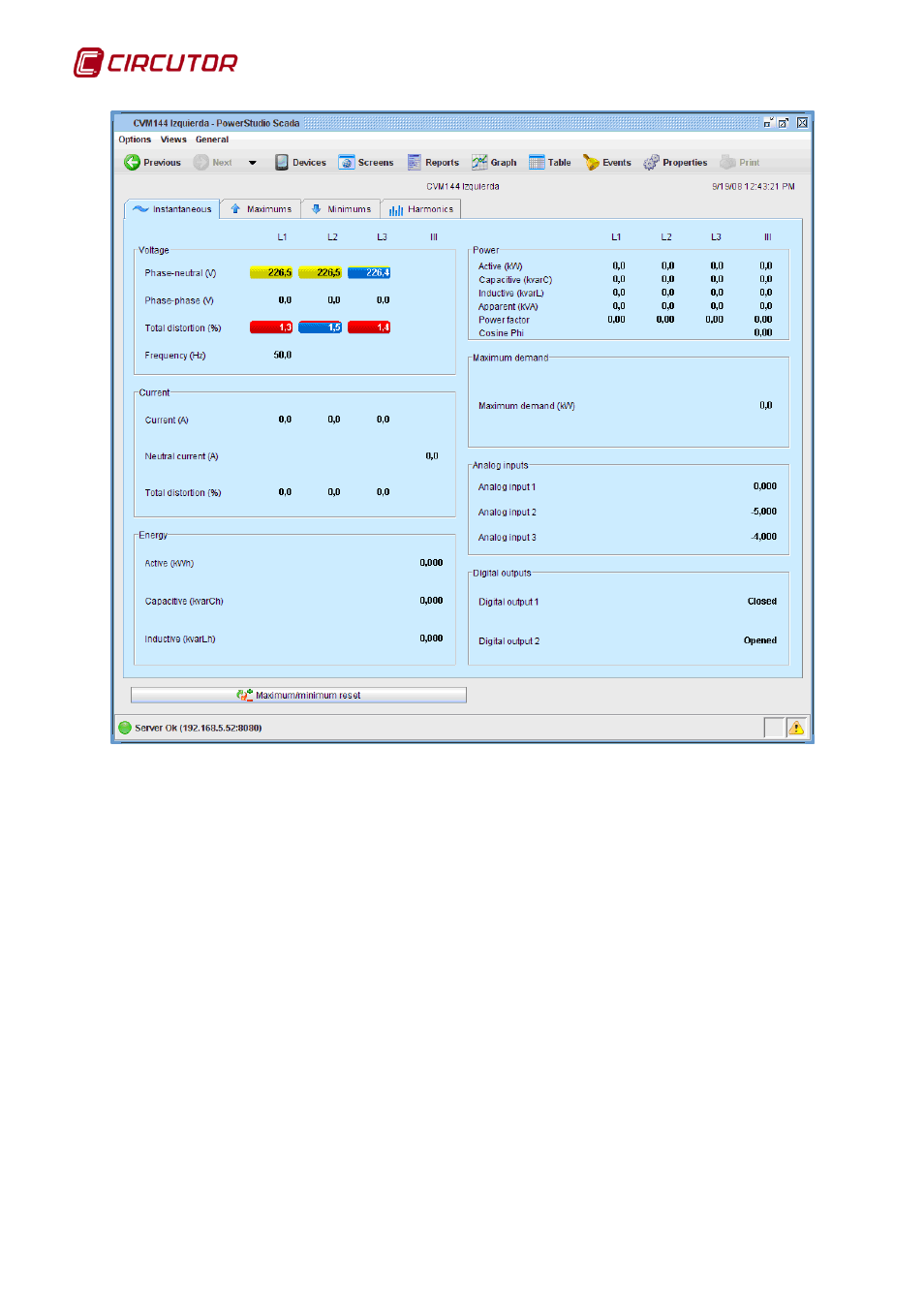Maximize the PowerStudio Scada window
924x1308 pixels.
coord(784,123)
